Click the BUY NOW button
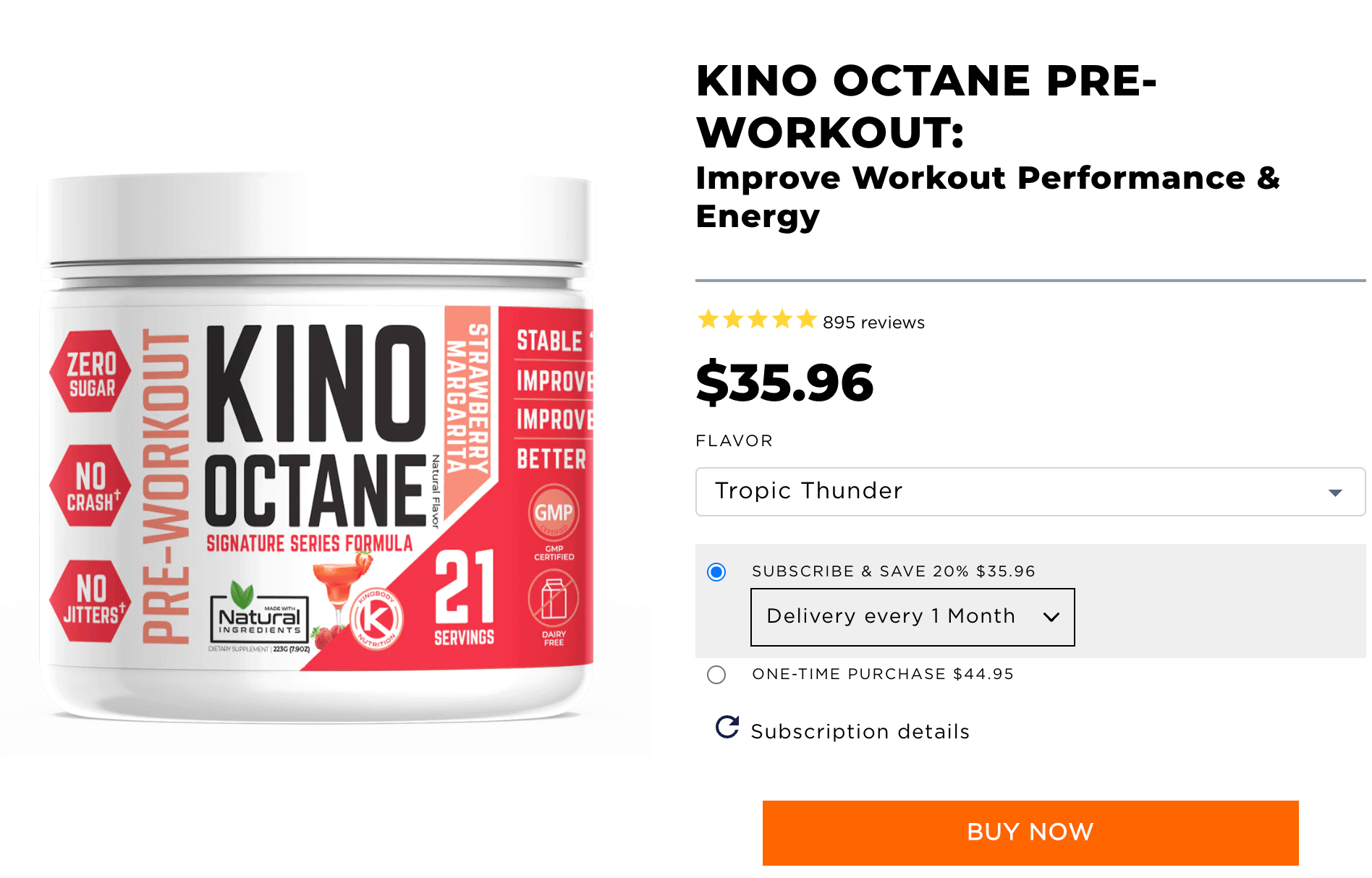 (x=1030, y=832)
